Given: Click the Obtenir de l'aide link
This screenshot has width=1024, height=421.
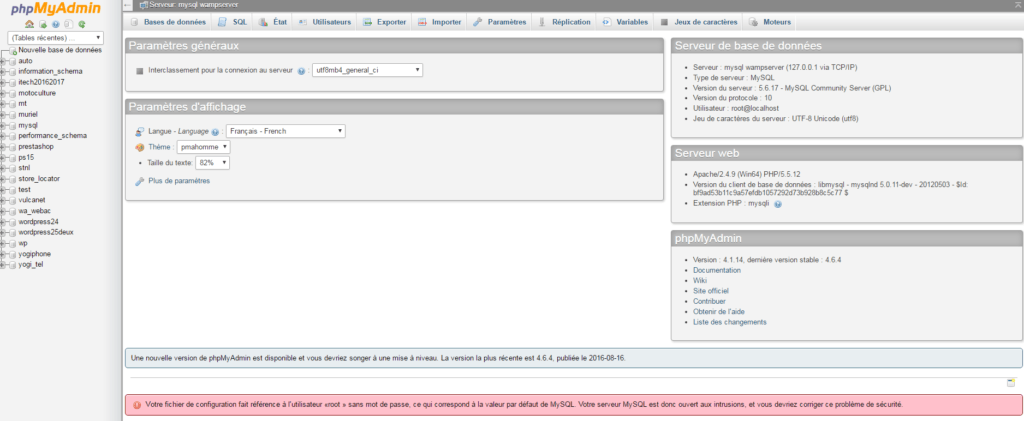Looking at the screenshot, I should 718,312.
